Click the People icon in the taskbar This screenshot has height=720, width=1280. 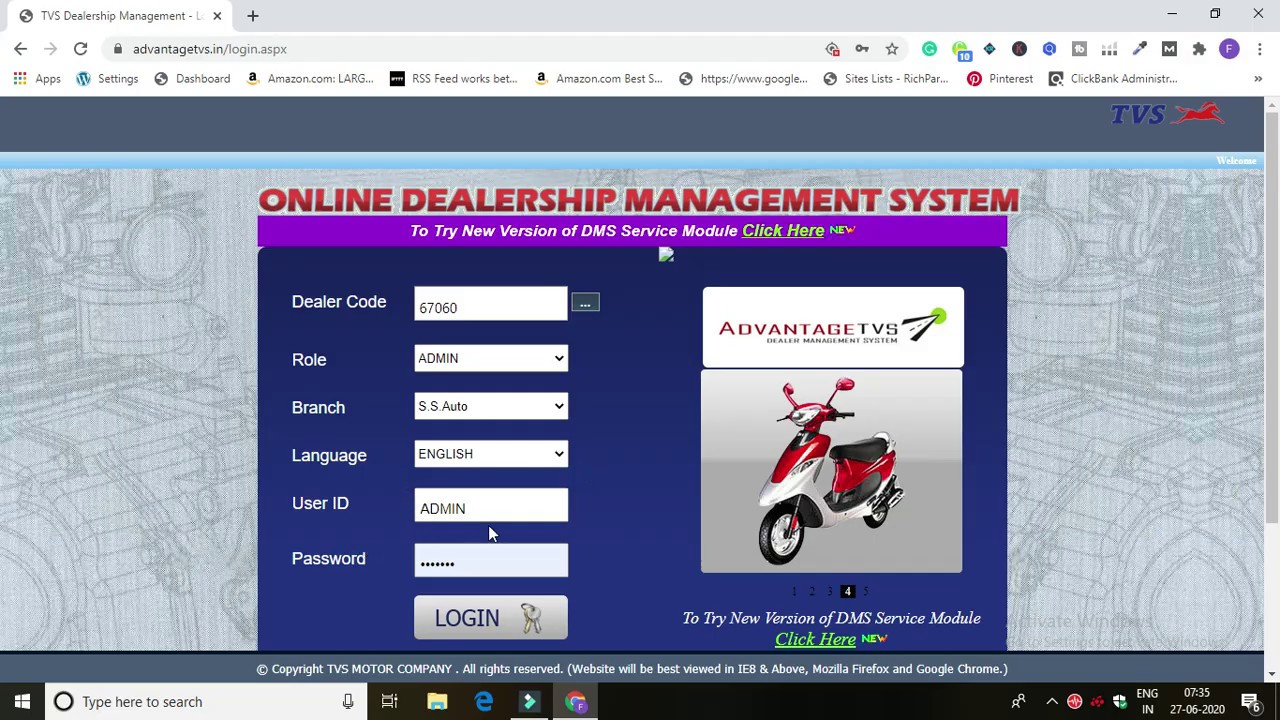coord(1019,702)
